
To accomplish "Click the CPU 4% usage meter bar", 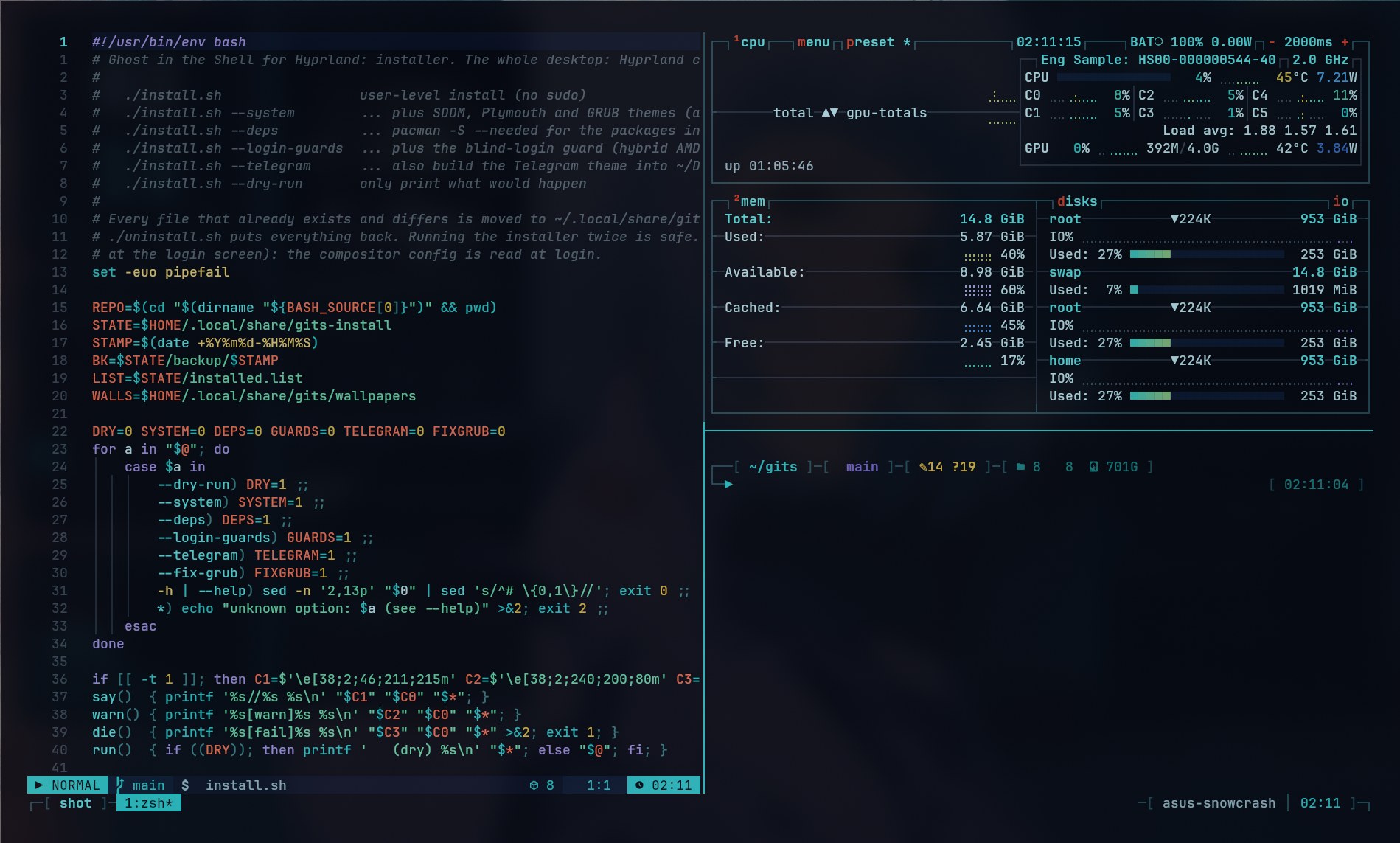I will (x=1113, y=77).
